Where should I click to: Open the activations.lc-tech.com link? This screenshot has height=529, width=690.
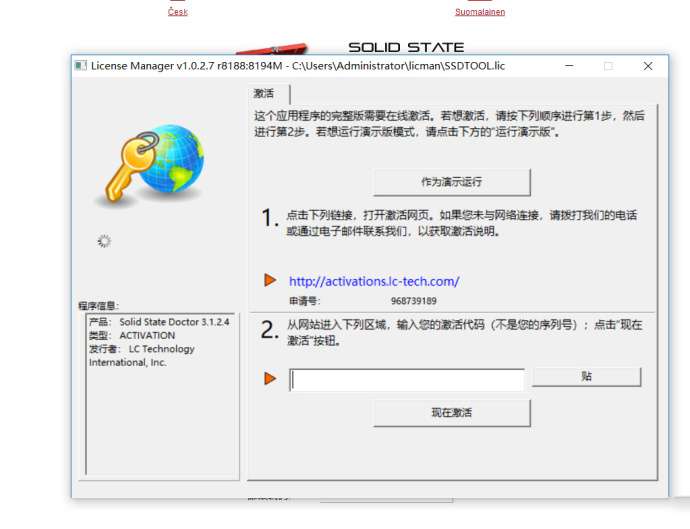click(374, 281)
